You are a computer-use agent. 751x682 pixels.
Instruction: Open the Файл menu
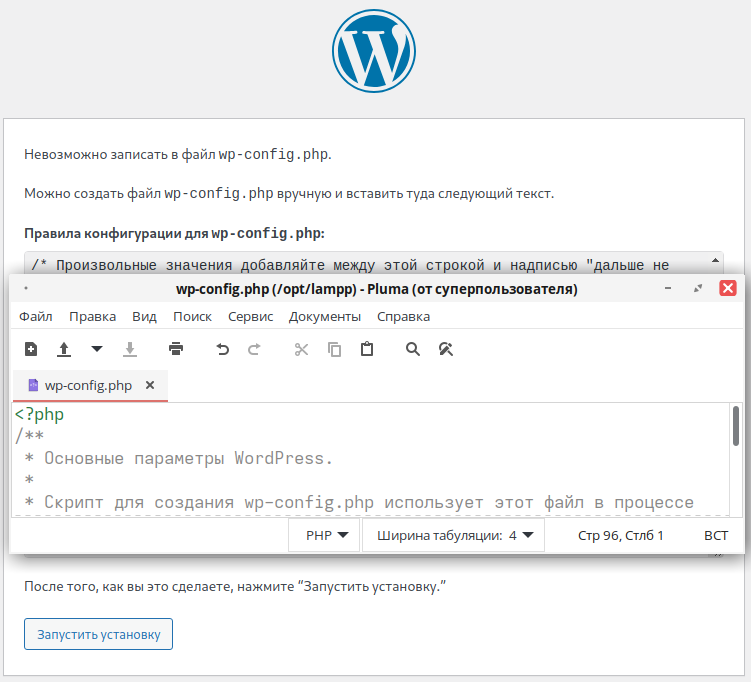coord(36,317)
